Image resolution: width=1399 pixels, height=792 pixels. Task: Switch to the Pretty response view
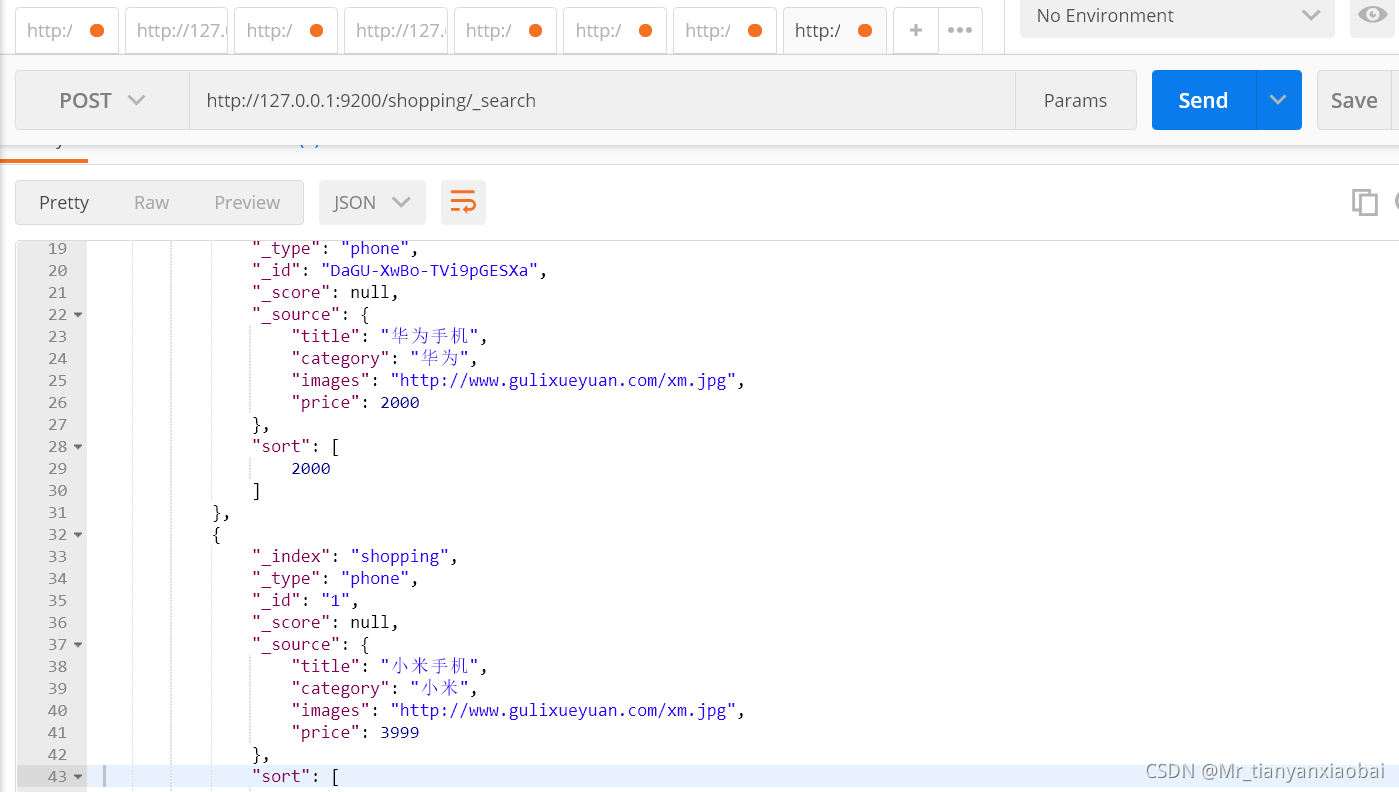[x=64, y=202]
